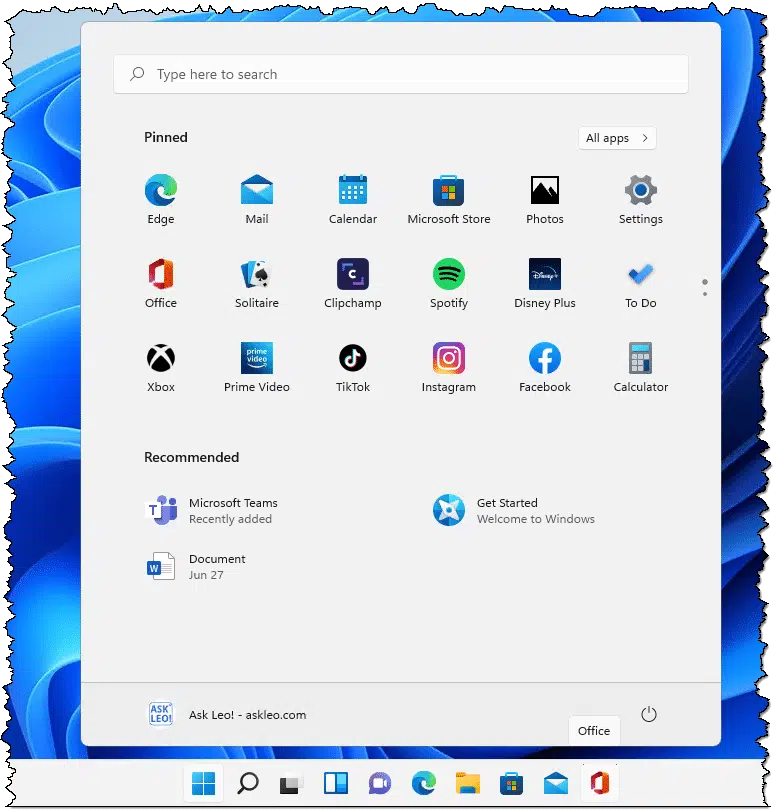
Task: Click the power button
Action: pyautogui.click(x=649, y=715)
